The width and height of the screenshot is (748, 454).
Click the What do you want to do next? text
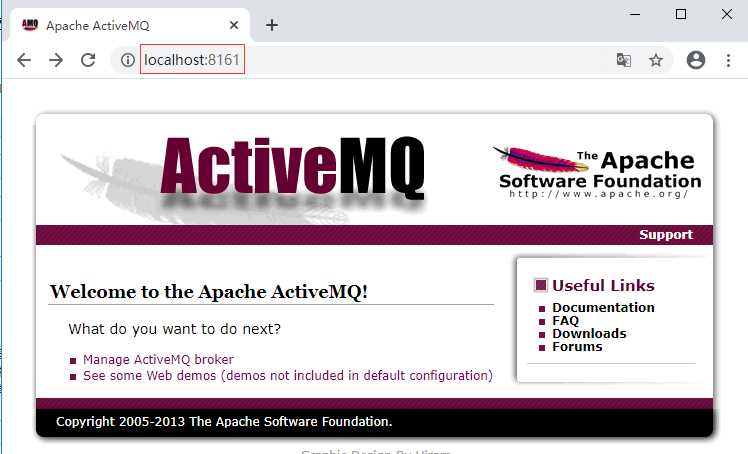(175, 329)
